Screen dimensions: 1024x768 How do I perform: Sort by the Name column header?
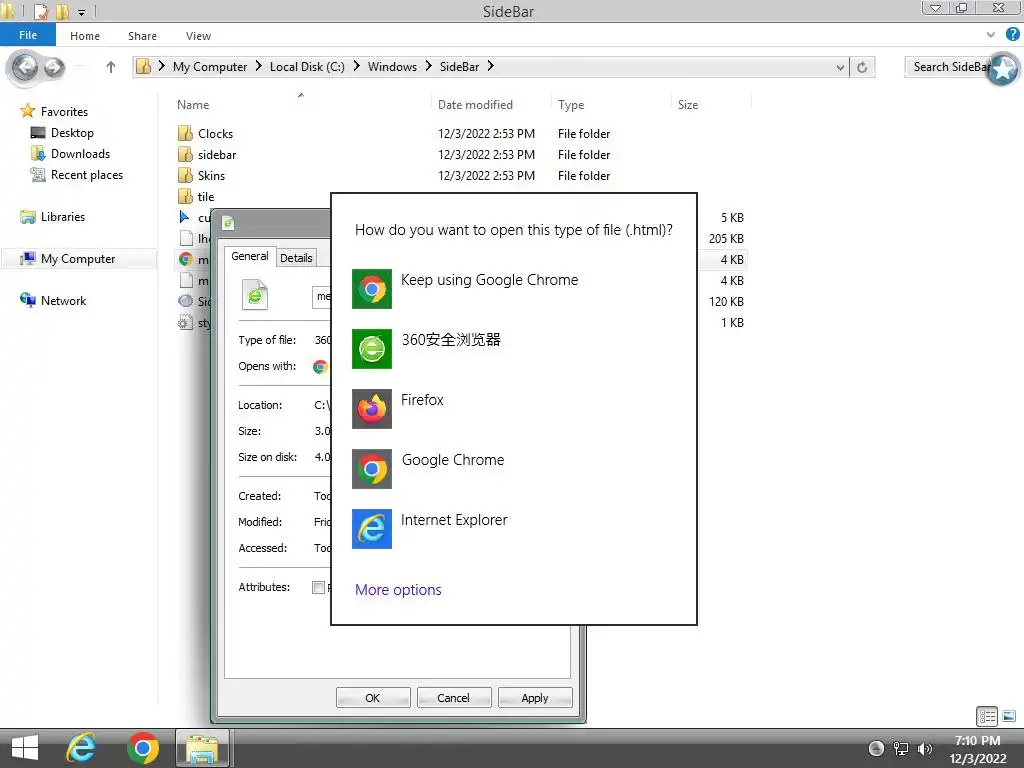[x=193, y=104]
